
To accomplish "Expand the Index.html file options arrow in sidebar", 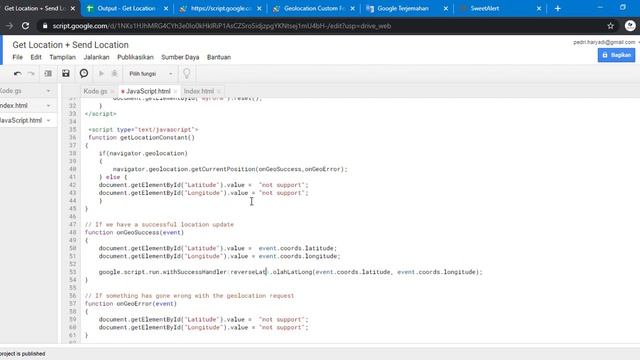I will pos(49,105).
